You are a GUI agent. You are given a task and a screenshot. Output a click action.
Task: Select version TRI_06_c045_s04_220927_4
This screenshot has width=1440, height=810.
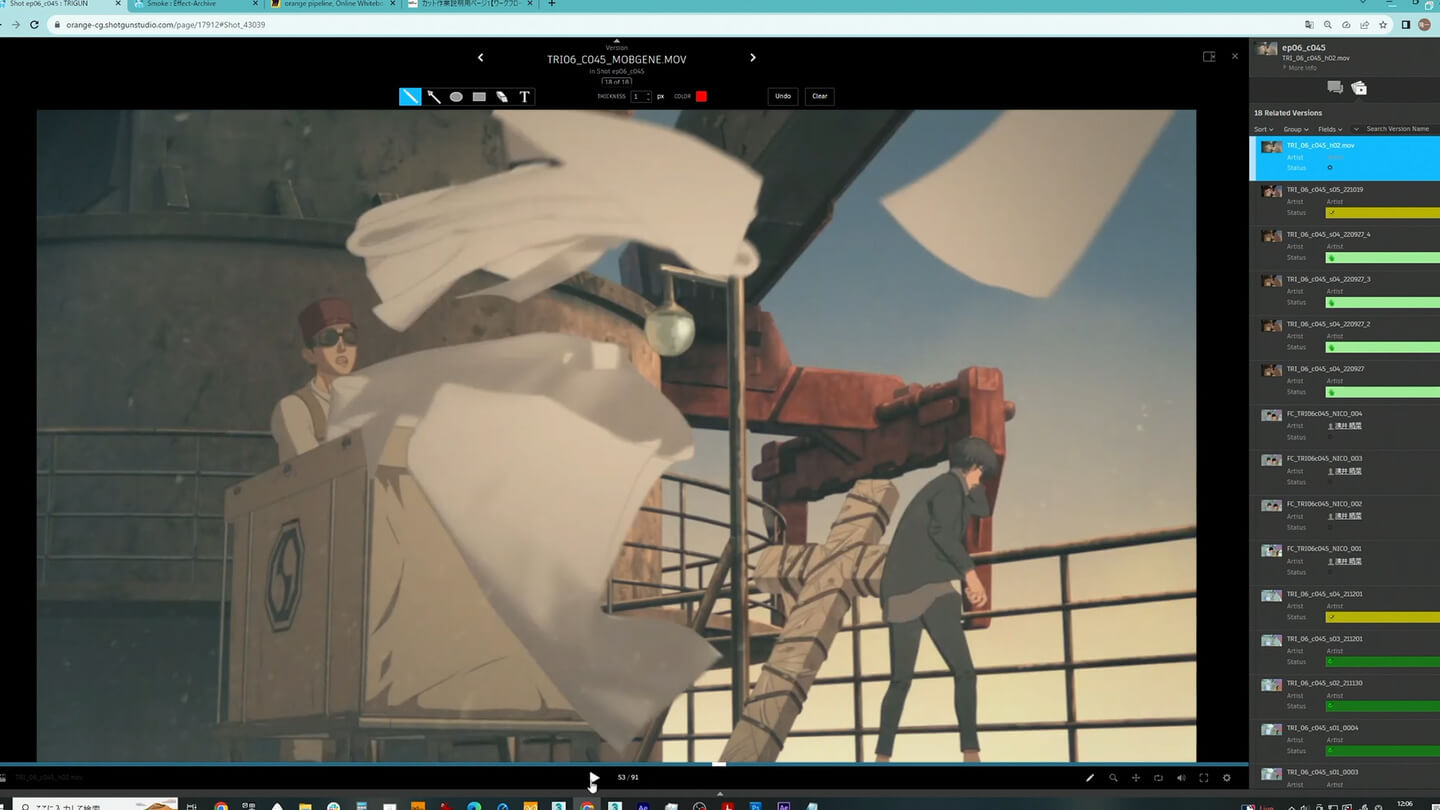coord(1344,247)
